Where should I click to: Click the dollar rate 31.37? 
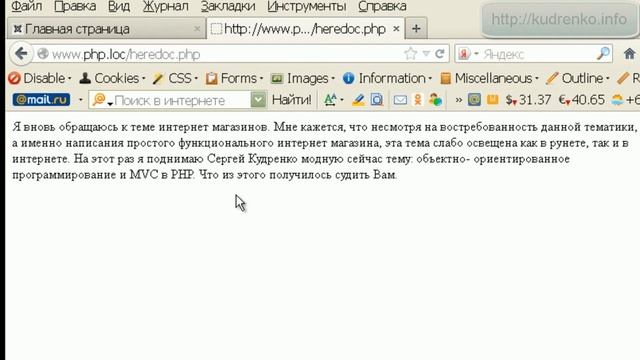coord(528,100)
